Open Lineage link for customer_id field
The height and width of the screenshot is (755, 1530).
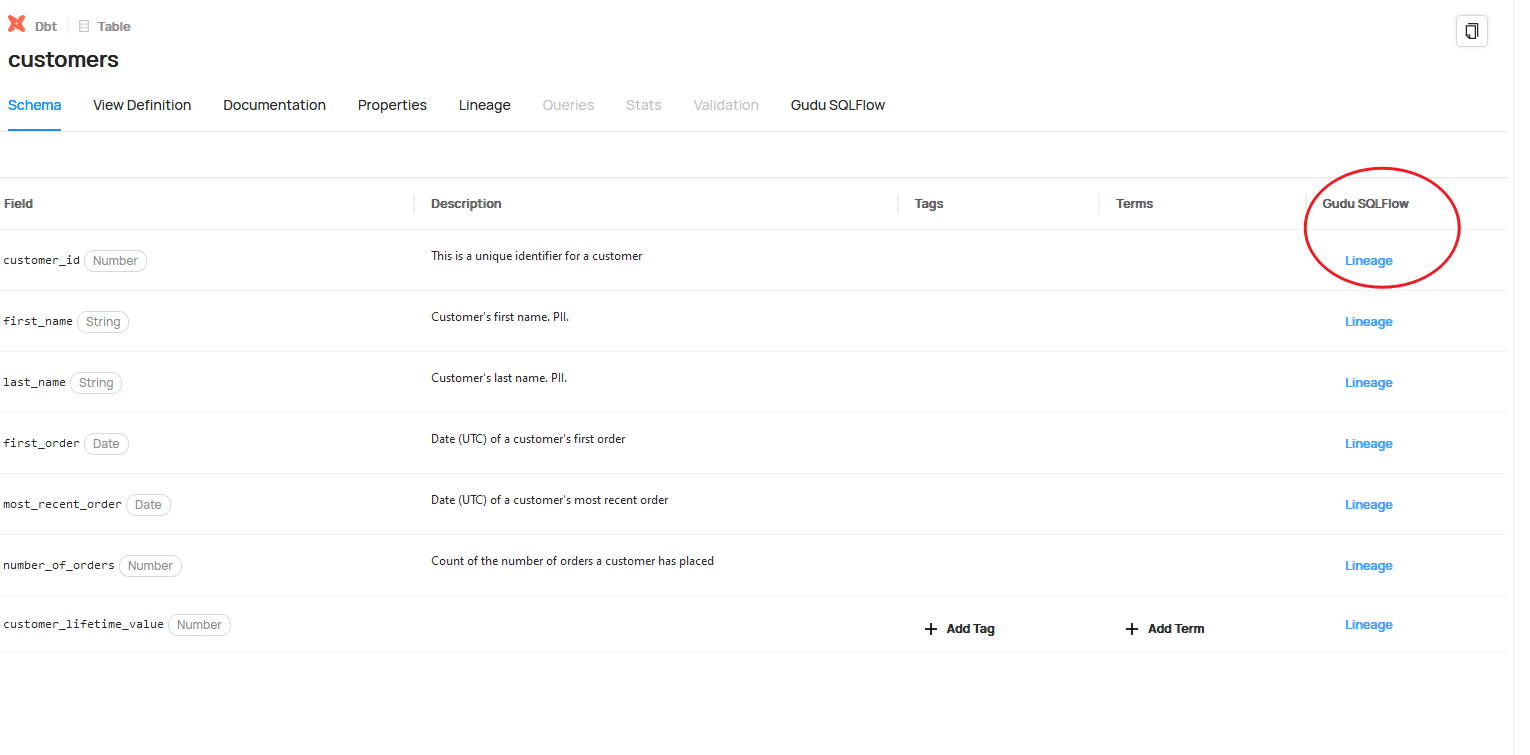pos(1368,260)
